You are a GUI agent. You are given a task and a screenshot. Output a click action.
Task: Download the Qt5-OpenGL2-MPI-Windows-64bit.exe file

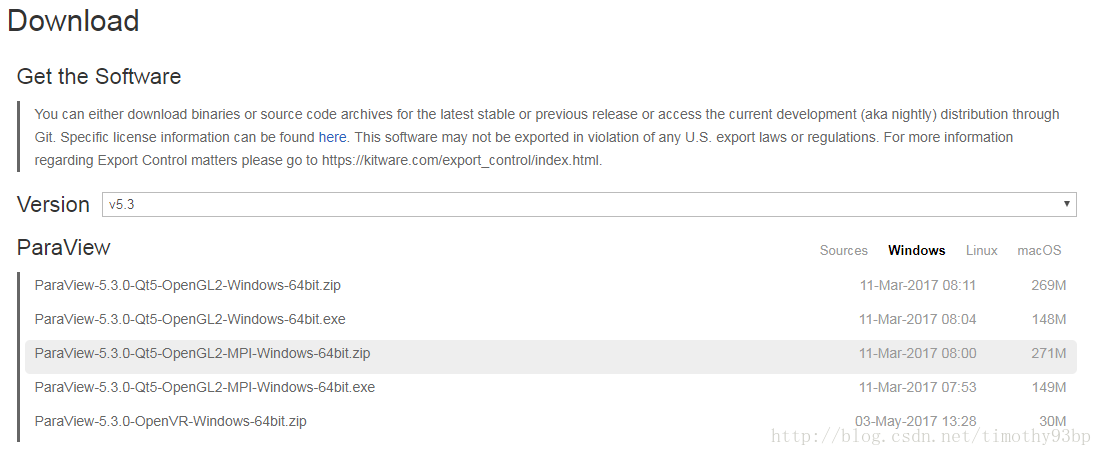[204, 387]
